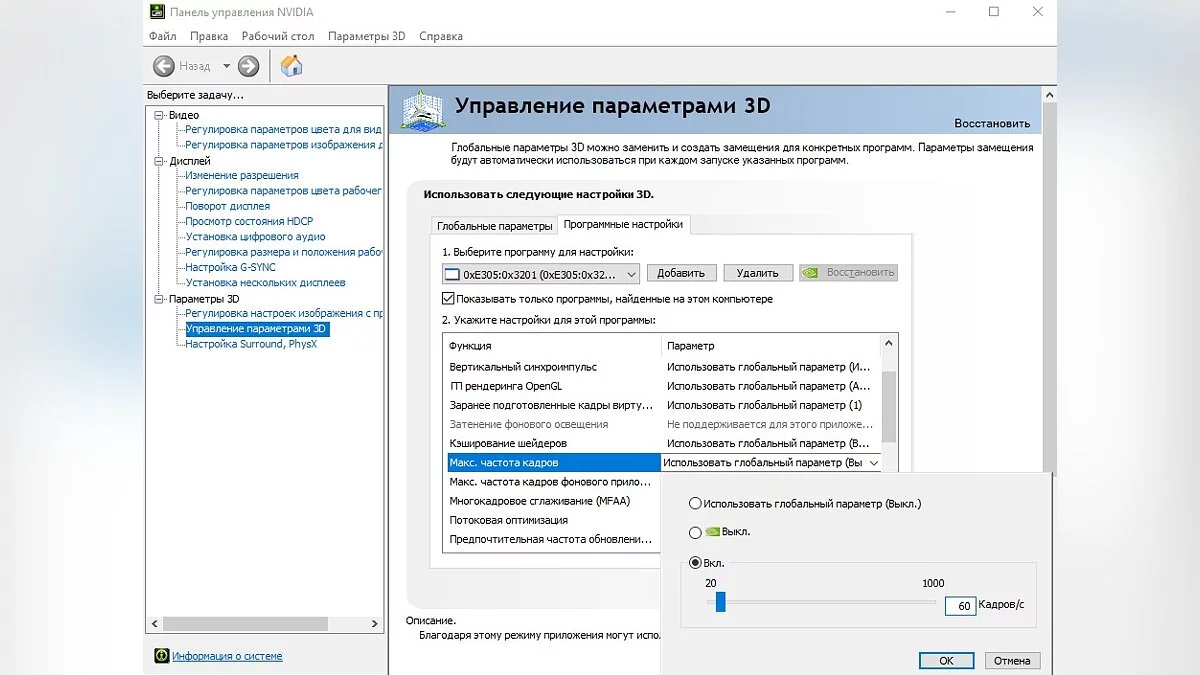Click the Функция column header
Screen dimensions: 1200x675
pos(552,346)
